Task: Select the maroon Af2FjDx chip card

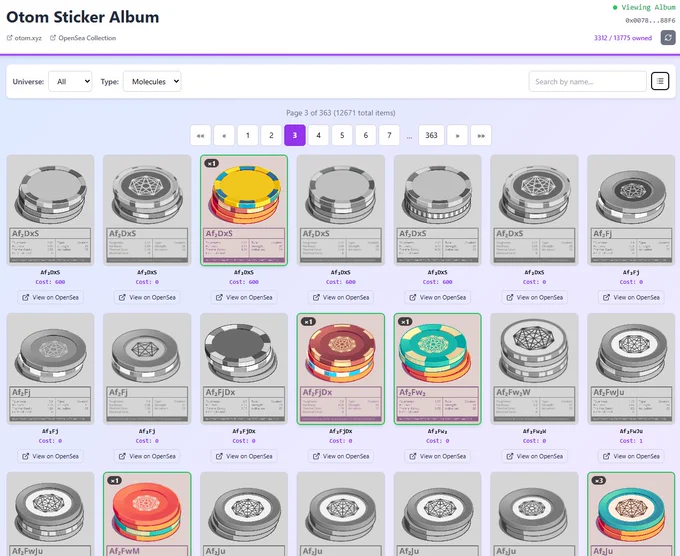Action: click(x=341, y=369)
